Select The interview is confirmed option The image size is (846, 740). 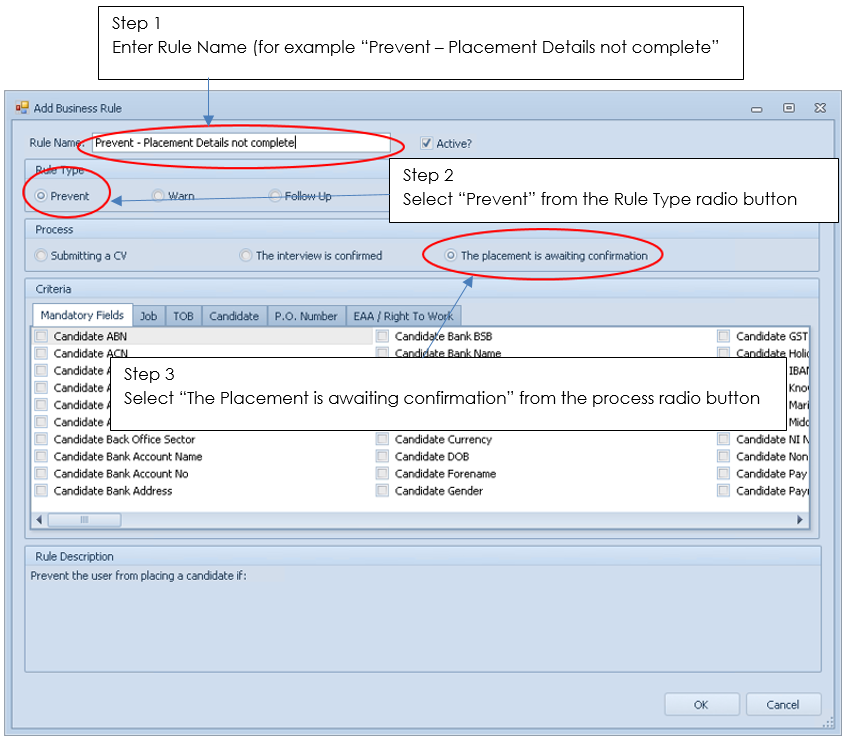pyautogui.click(x=246, y=256)
